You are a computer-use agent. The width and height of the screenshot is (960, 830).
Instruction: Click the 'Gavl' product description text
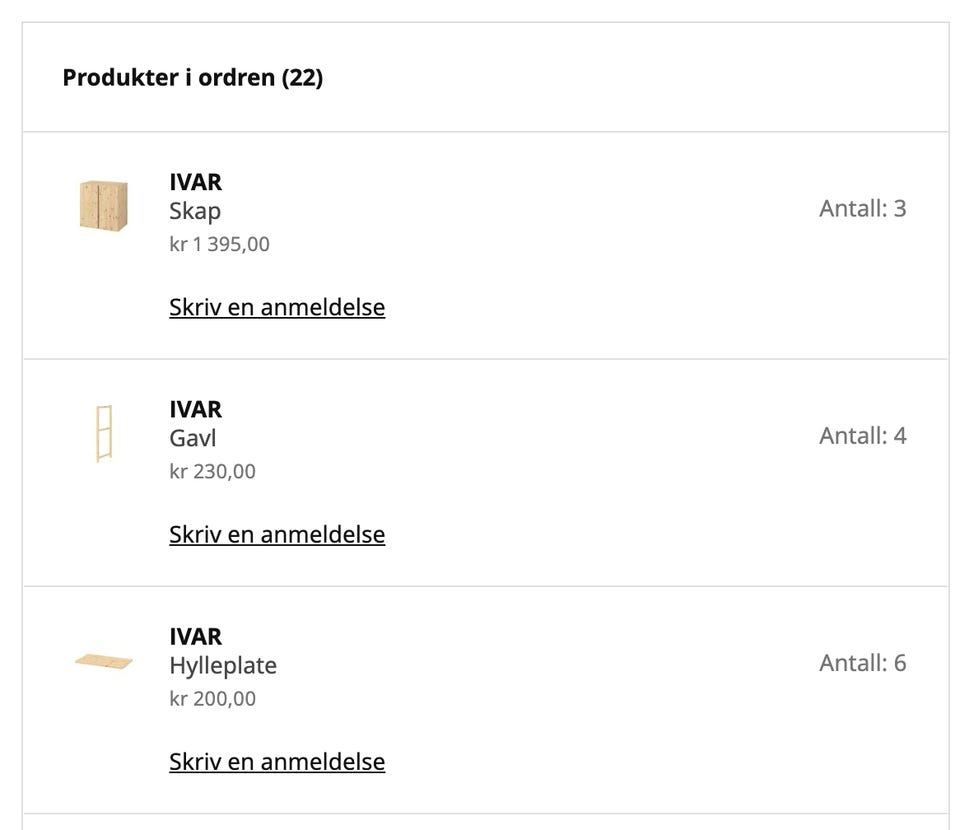click(x=193, y=438)
